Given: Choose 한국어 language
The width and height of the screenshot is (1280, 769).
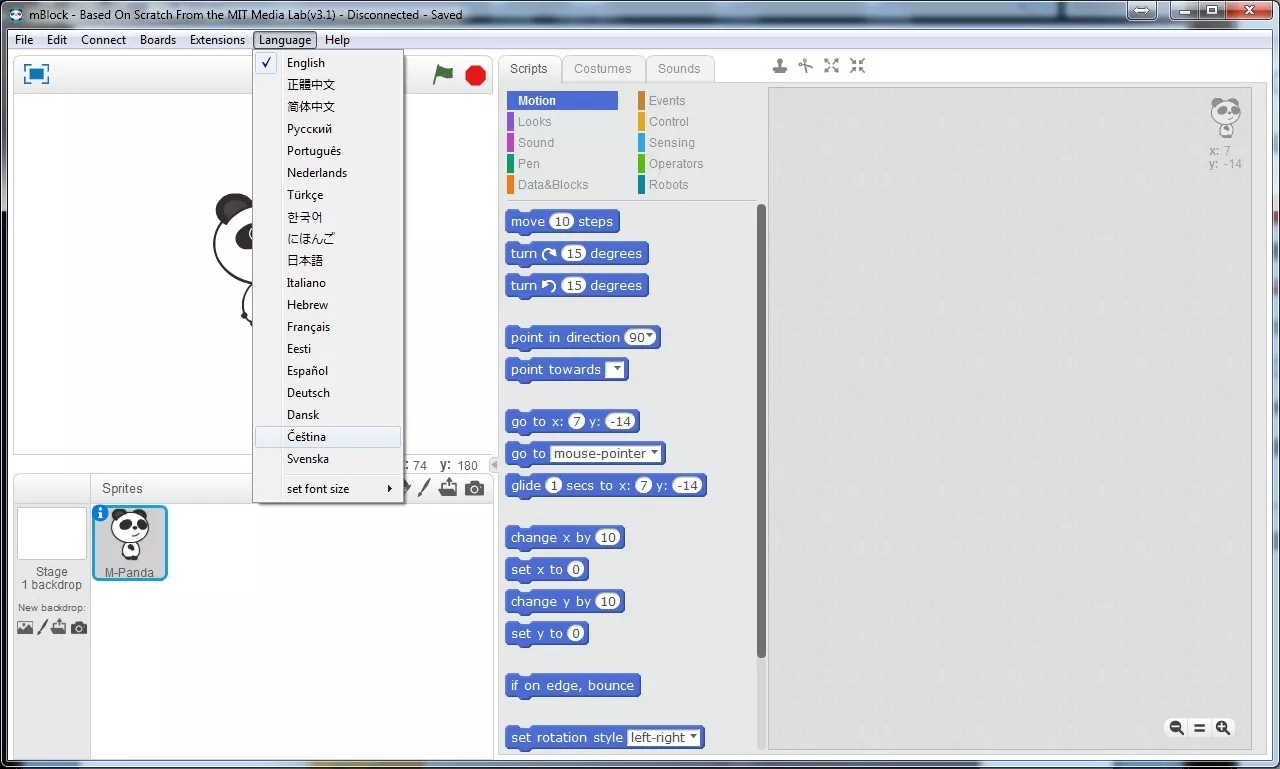Looking at the screenshot, I should pos(329,217).
